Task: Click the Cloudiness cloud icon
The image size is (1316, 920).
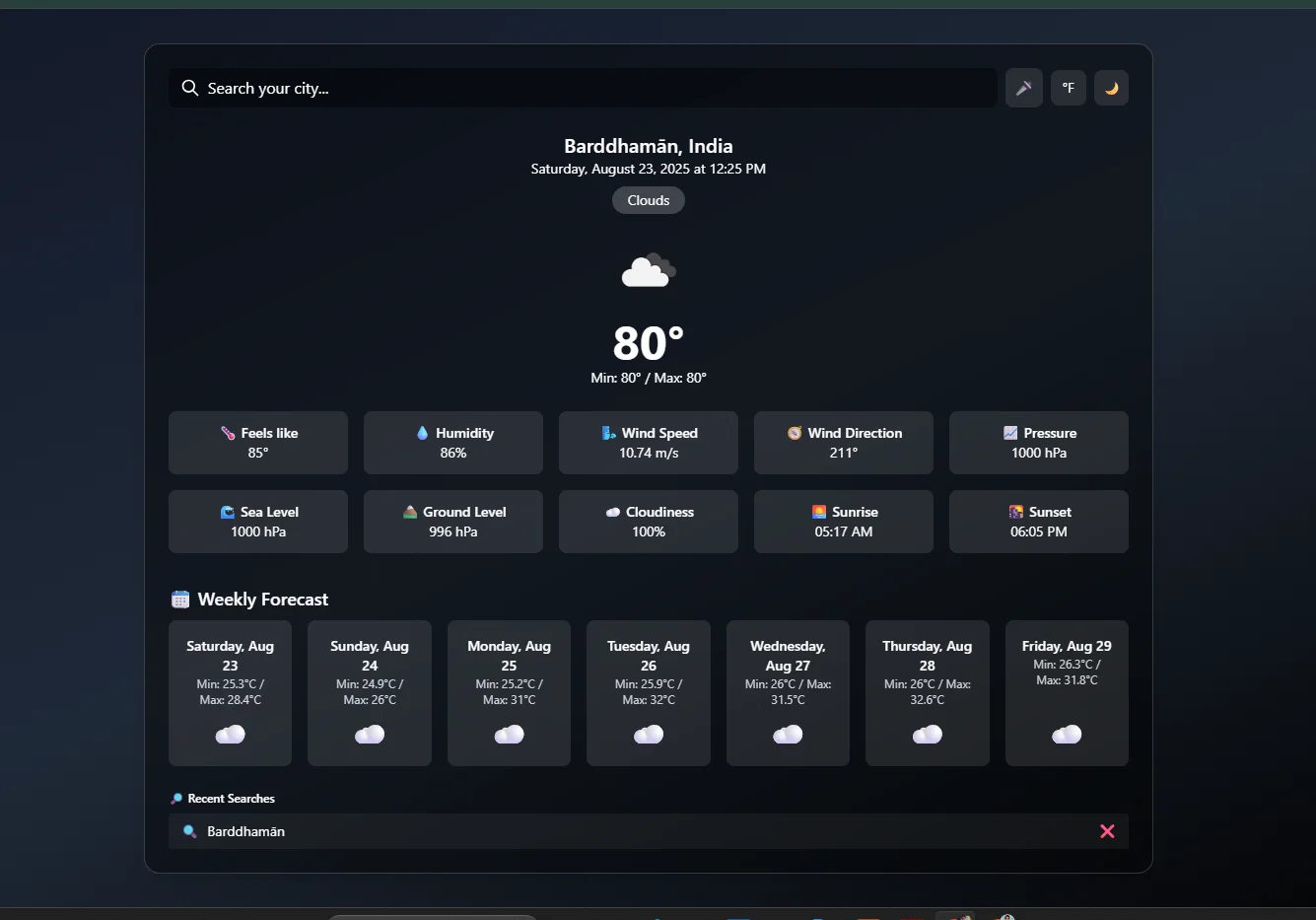Action: (611, 512)
